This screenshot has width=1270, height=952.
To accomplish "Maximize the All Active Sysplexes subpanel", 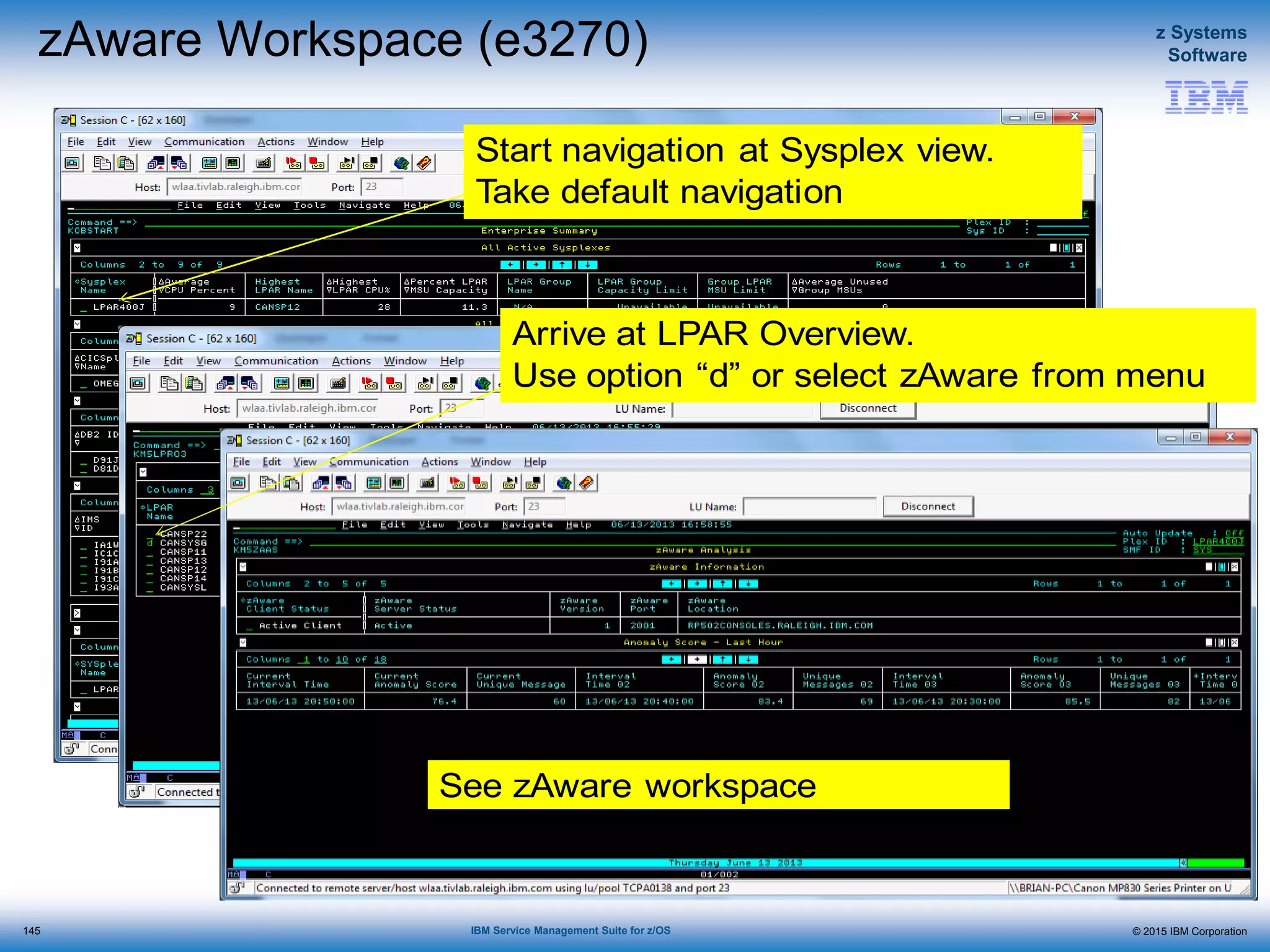I will click(x=1067, y=248).
